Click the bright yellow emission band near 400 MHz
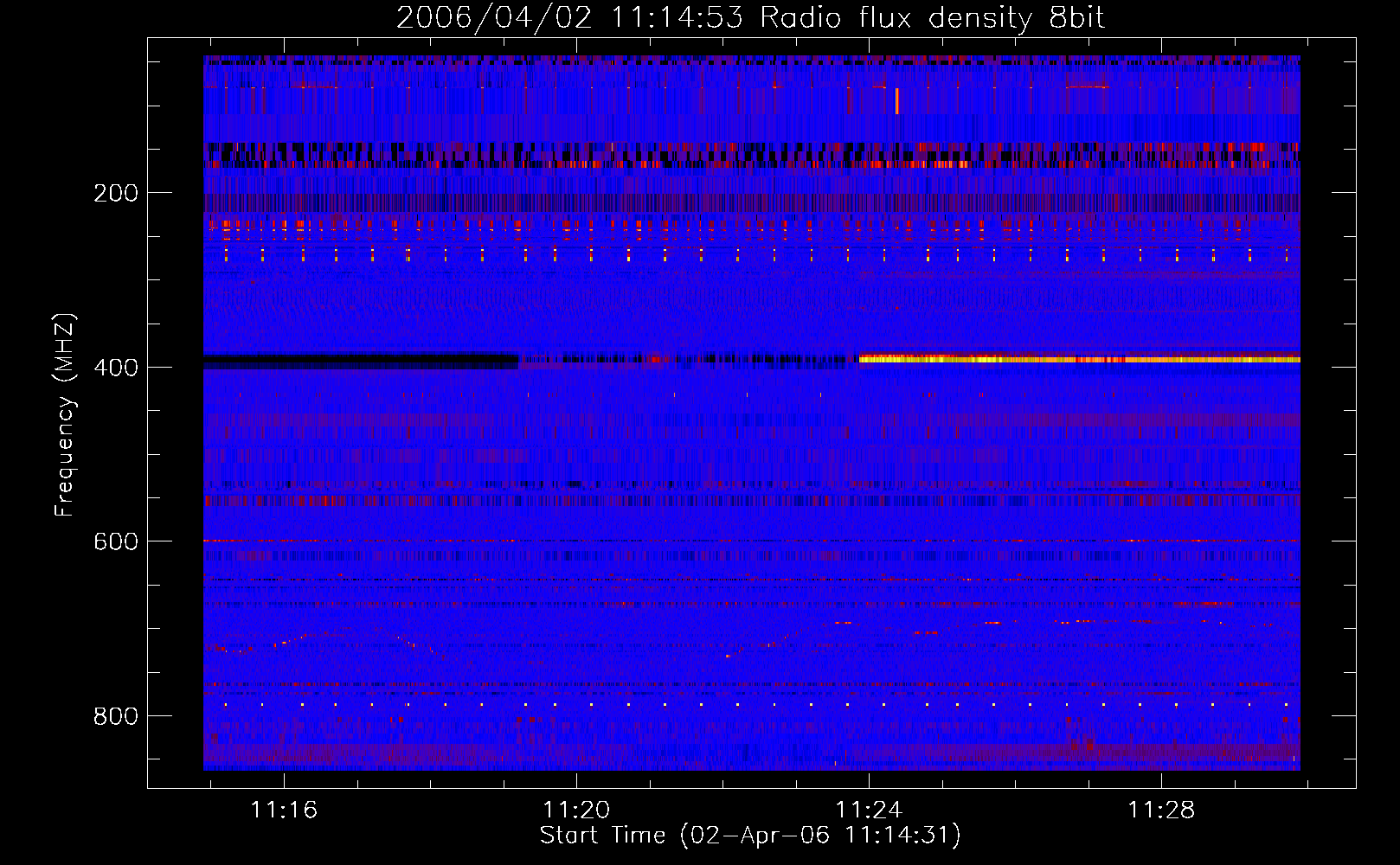The width and height of the screenshot is (1400, 865). [1080, 358]
